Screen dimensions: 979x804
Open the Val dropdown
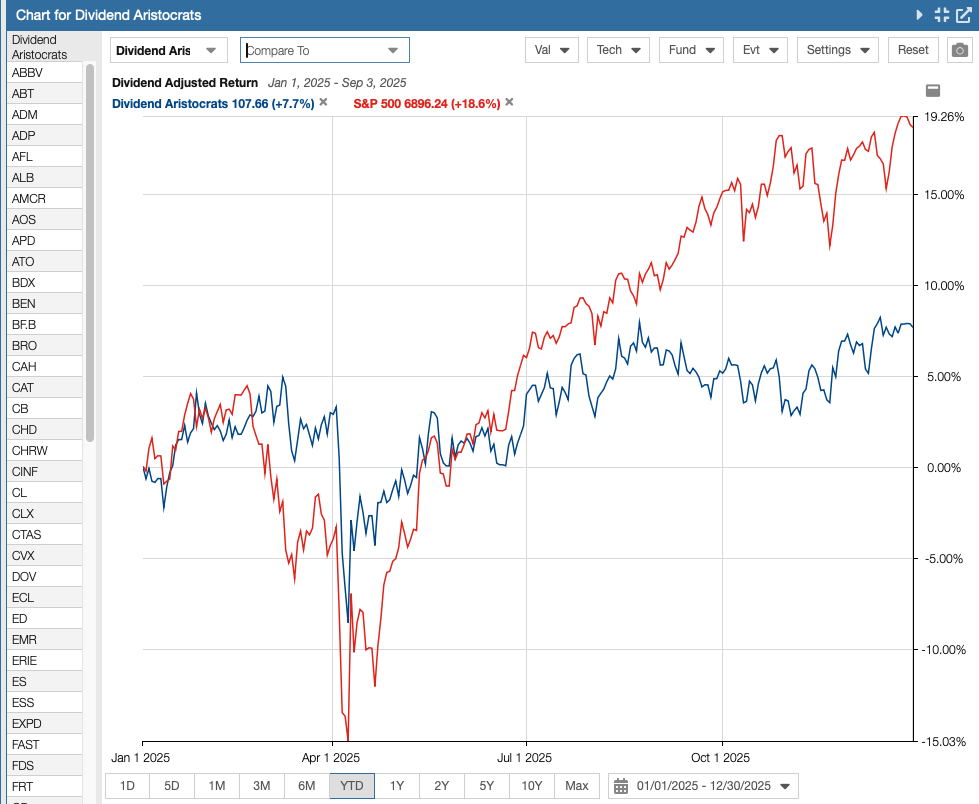(x=551, y=48)
